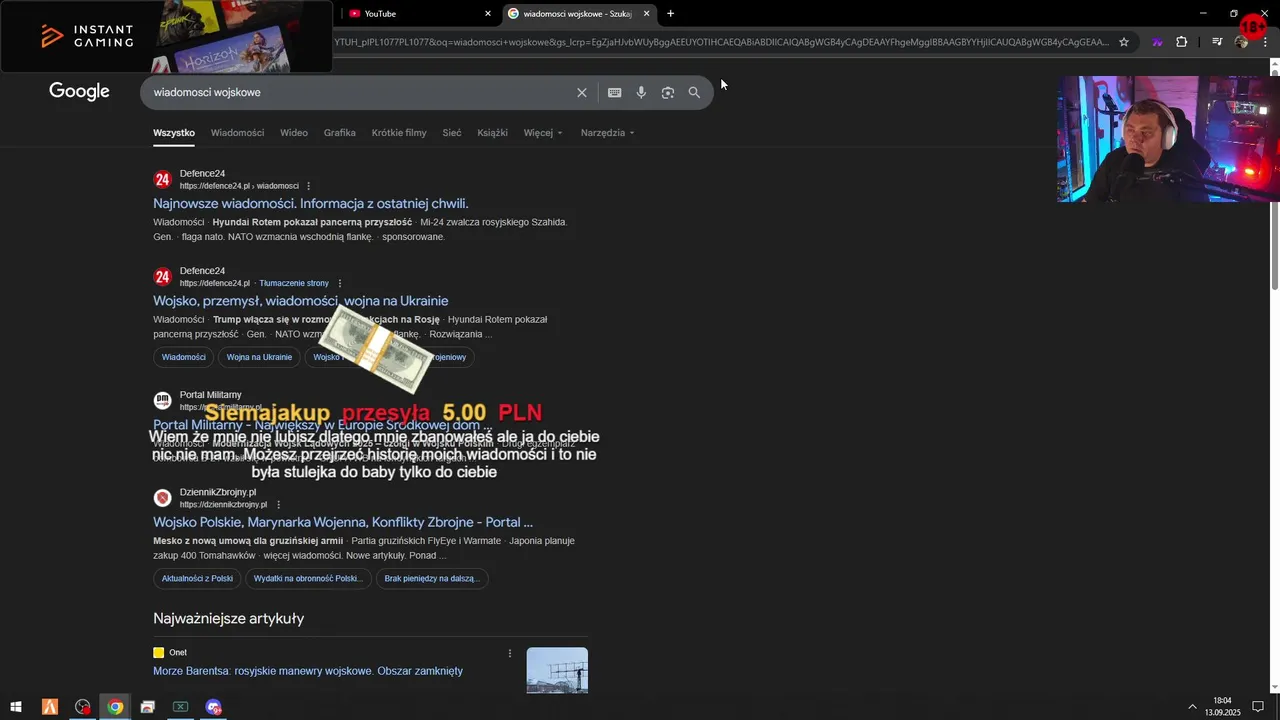Open 'Wojsko Polskie, Marynarka Wojenna' result link

(x=343, y=522)
